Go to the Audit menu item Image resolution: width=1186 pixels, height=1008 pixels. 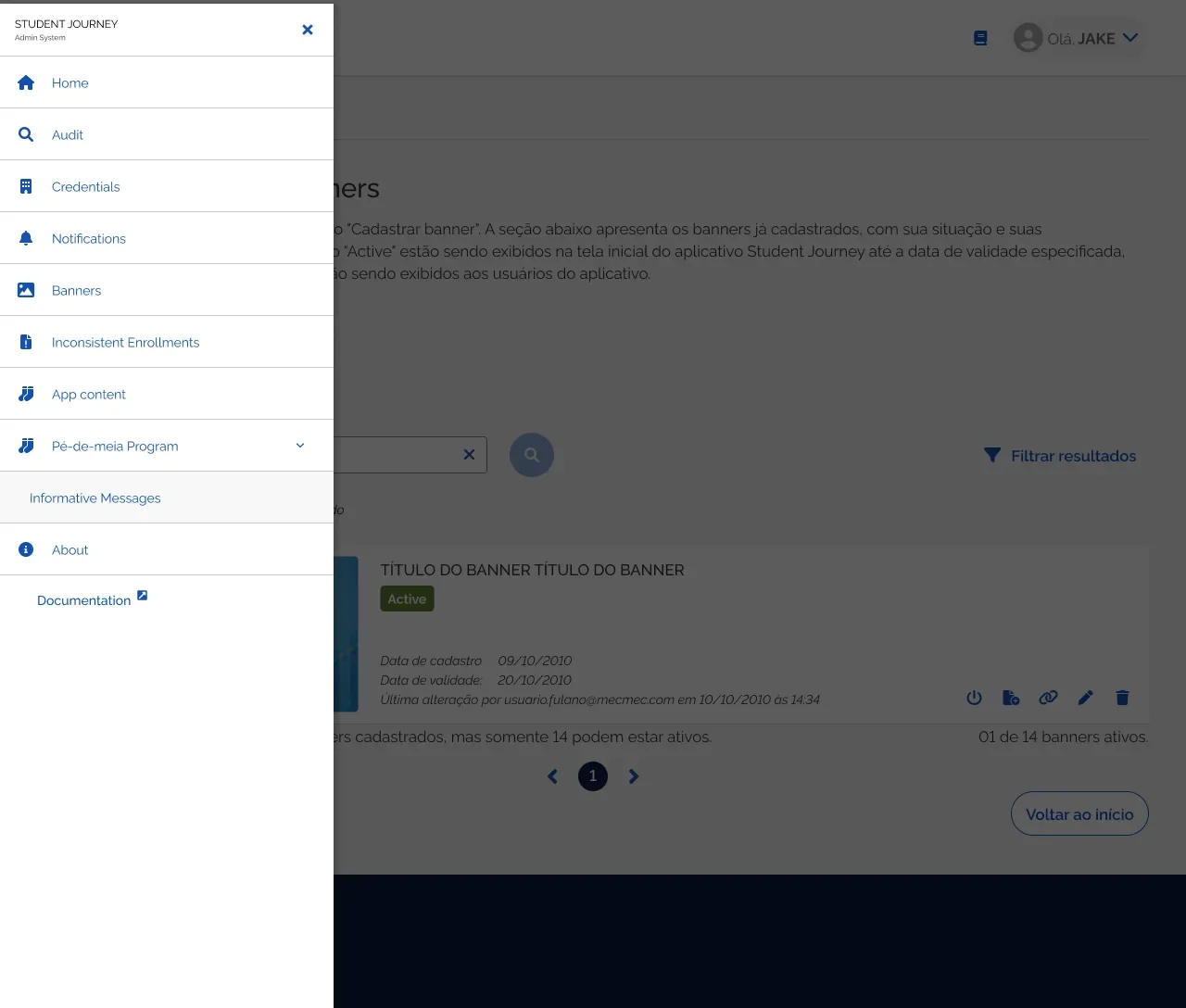point(68,134)
